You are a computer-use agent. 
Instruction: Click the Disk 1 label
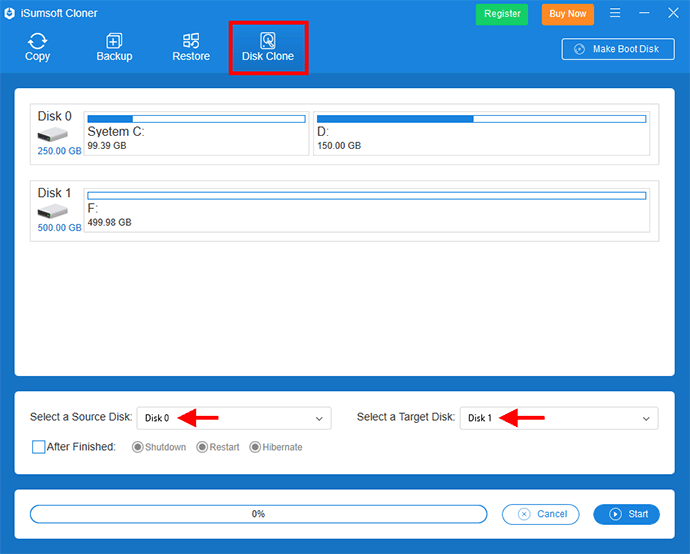(x=55, y=193)
